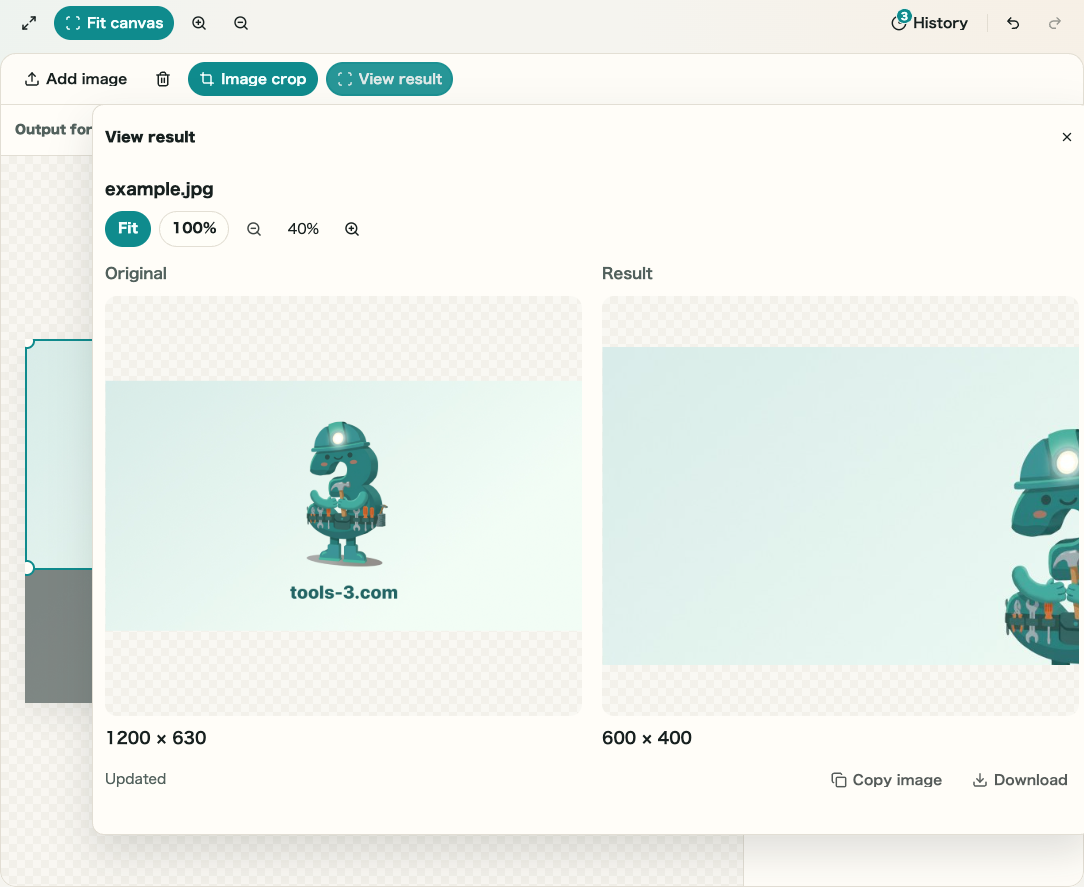Download the cropped result image
Image resolution: width=1084 pixels, height=887 pixels.
[1020, 780]
